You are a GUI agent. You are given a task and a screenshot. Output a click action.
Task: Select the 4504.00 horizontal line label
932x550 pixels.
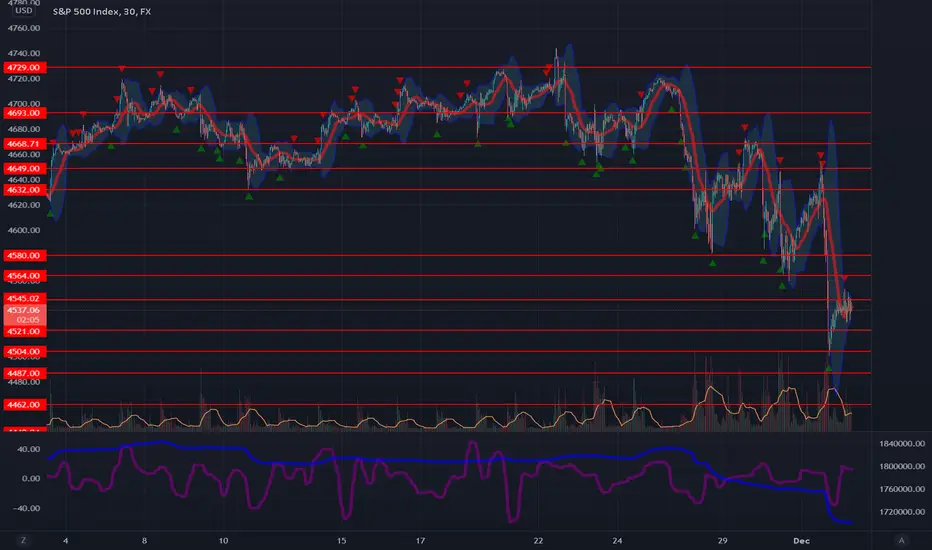tap(24, 351)
